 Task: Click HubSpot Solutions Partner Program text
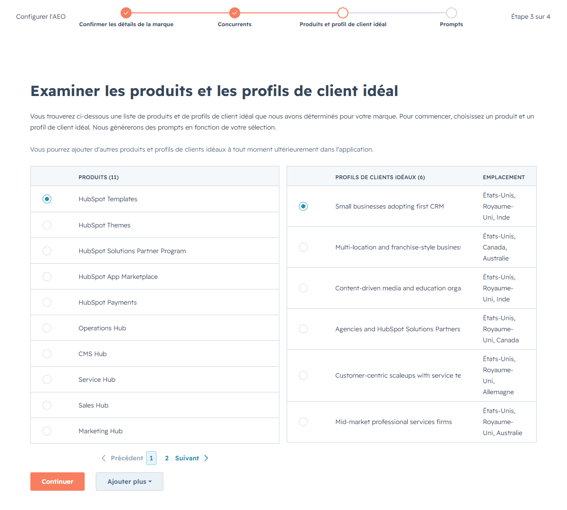[132, 251]
